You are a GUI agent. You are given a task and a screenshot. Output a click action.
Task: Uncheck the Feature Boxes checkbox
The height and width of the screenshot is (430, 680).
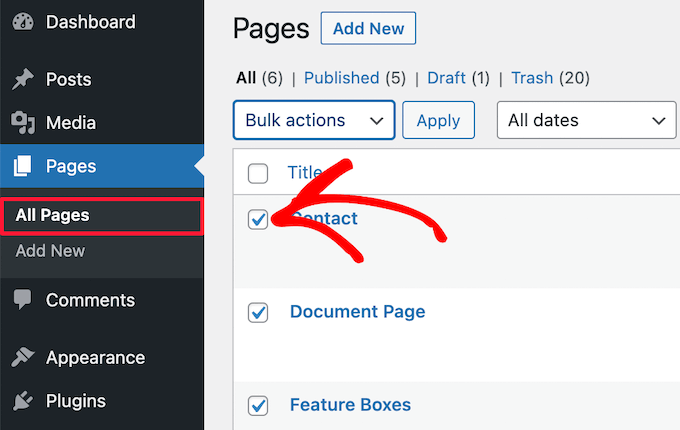tap(258, 405)
